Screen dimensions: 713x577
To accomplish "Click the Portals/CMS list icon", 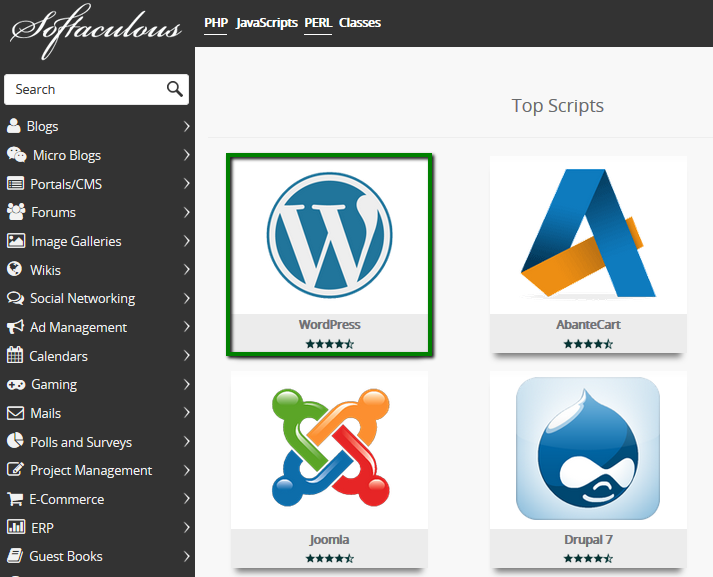I will coord(15,184).
